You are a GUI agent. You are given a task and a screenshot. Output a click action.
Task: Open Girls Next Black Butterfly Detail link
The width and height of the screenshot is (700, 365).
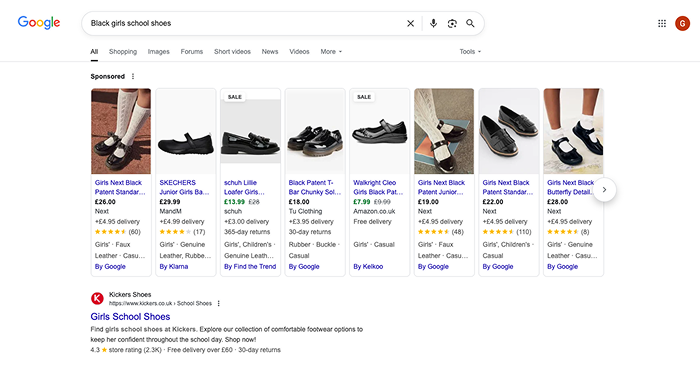[x=571, y=187]
